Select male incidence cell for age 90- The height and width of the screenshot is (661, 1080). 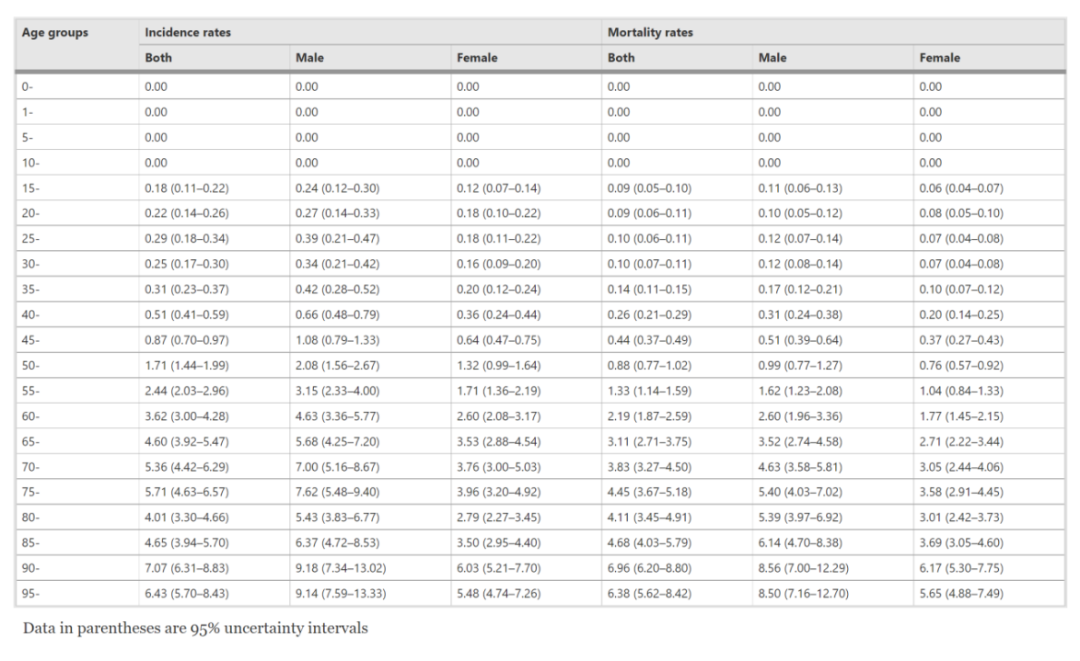click(339, 570)
